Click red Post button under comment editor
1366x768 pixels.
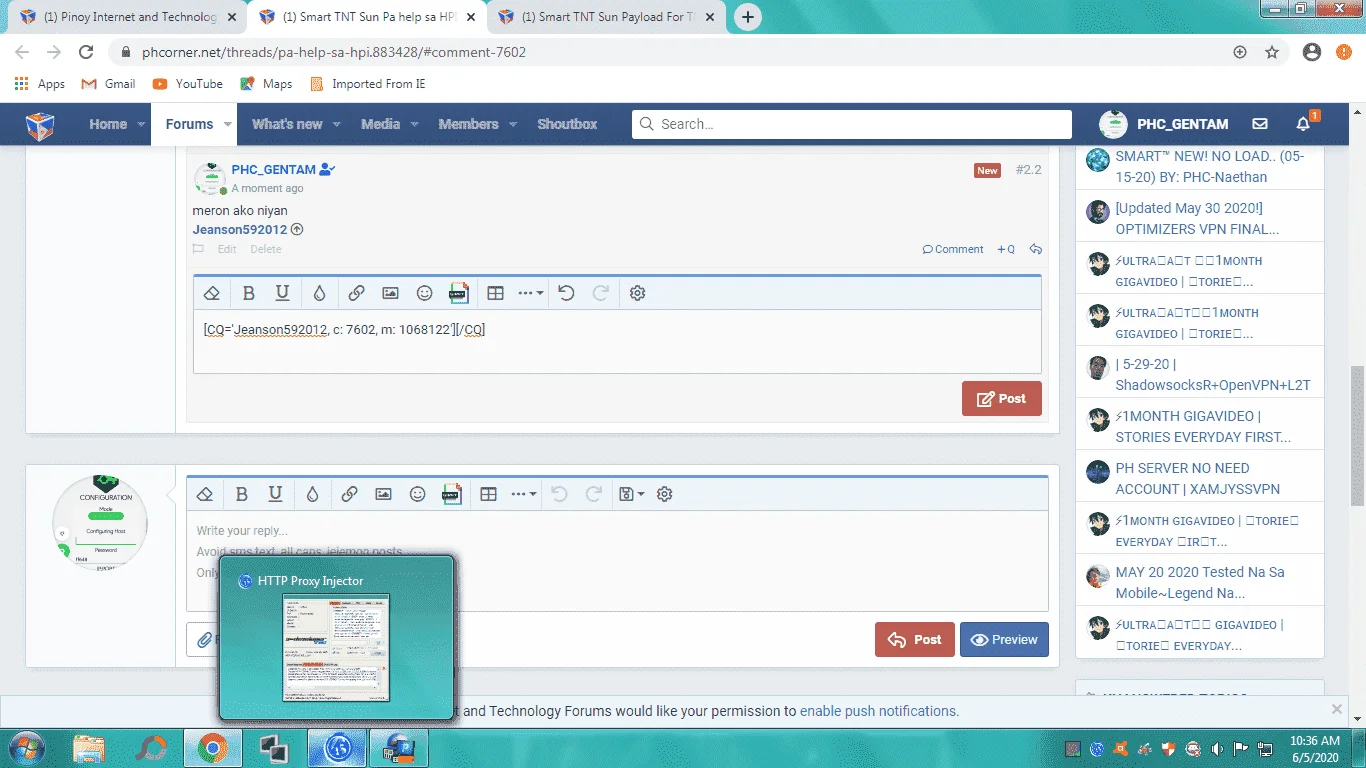pyautogui.click(x=1001, y=398)
